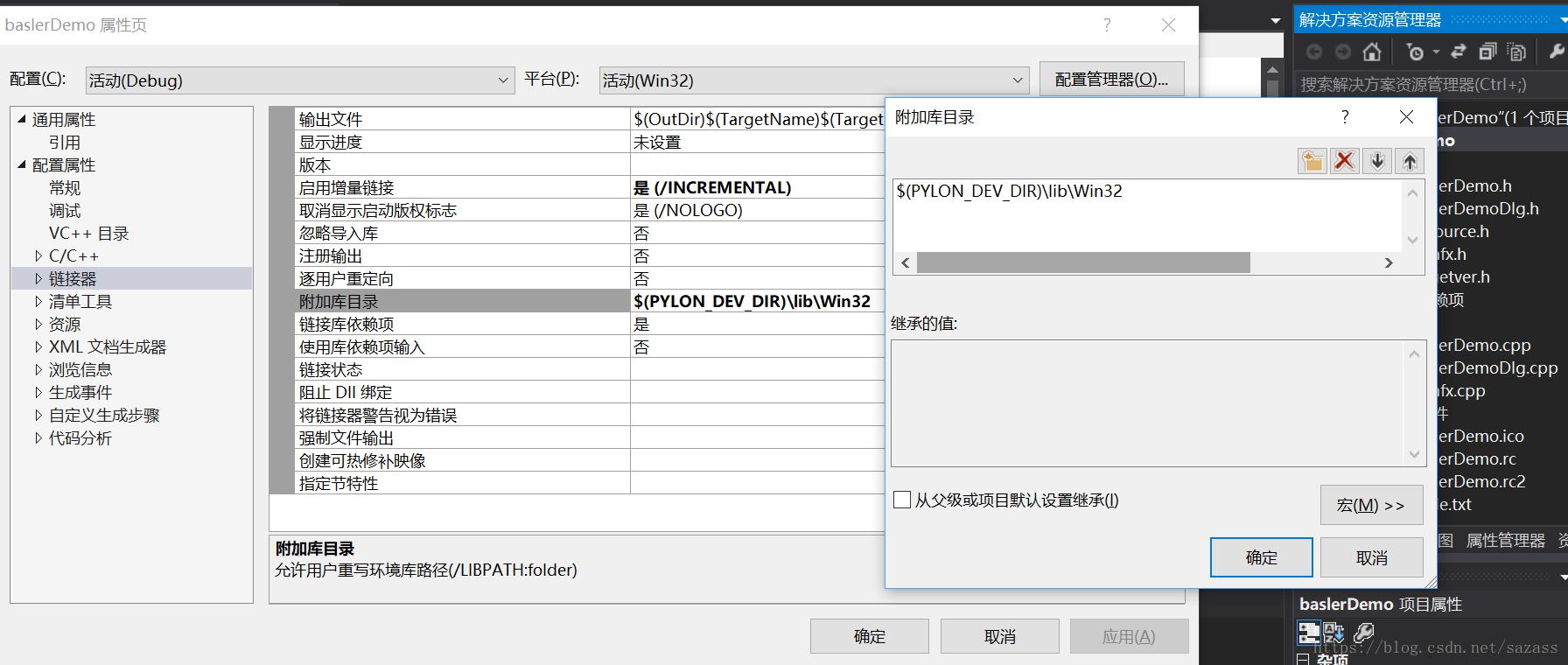Open erDemo.rc in Solution Explorer
Image resolution: width=1568 pixels, height=665 pixels.
(1477, 458)
